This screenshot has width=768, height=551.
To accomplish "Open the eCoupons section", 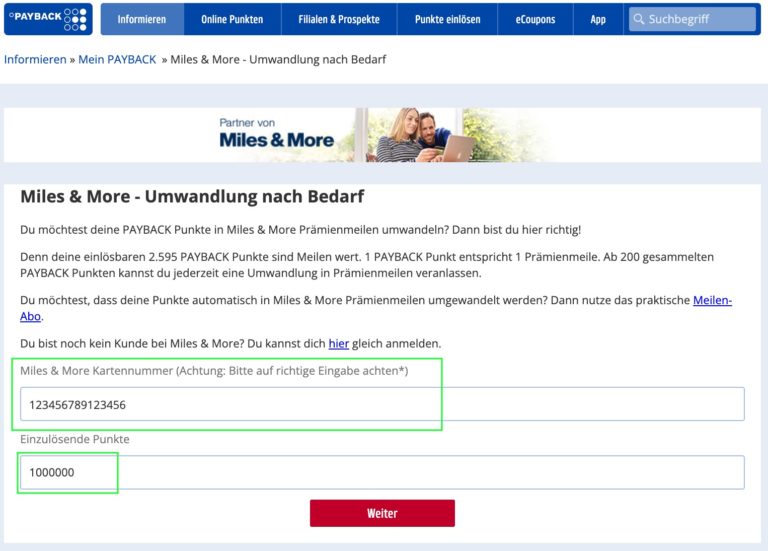I will tap(535, 19).
